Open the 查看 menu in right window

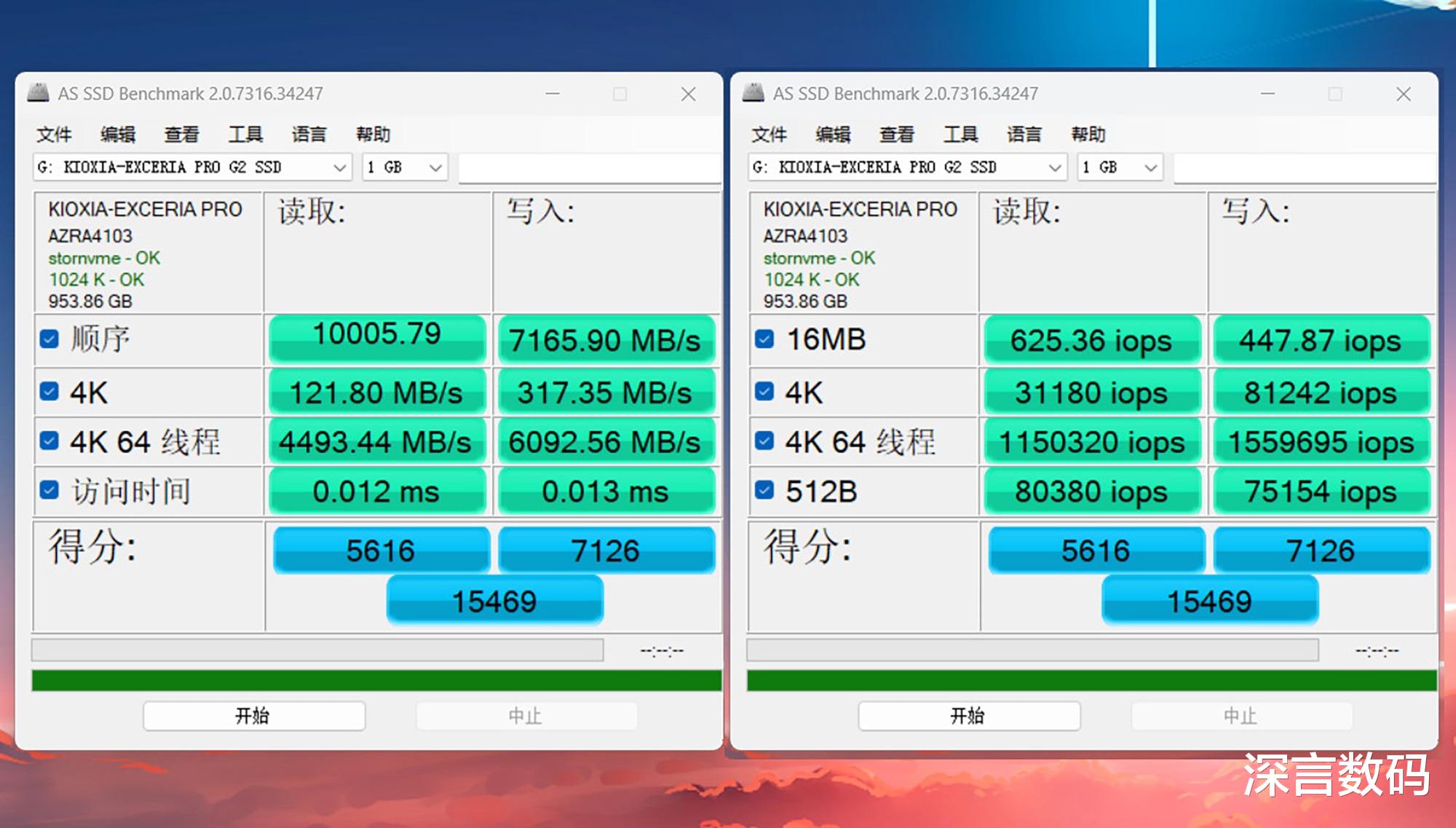(896, 134)
